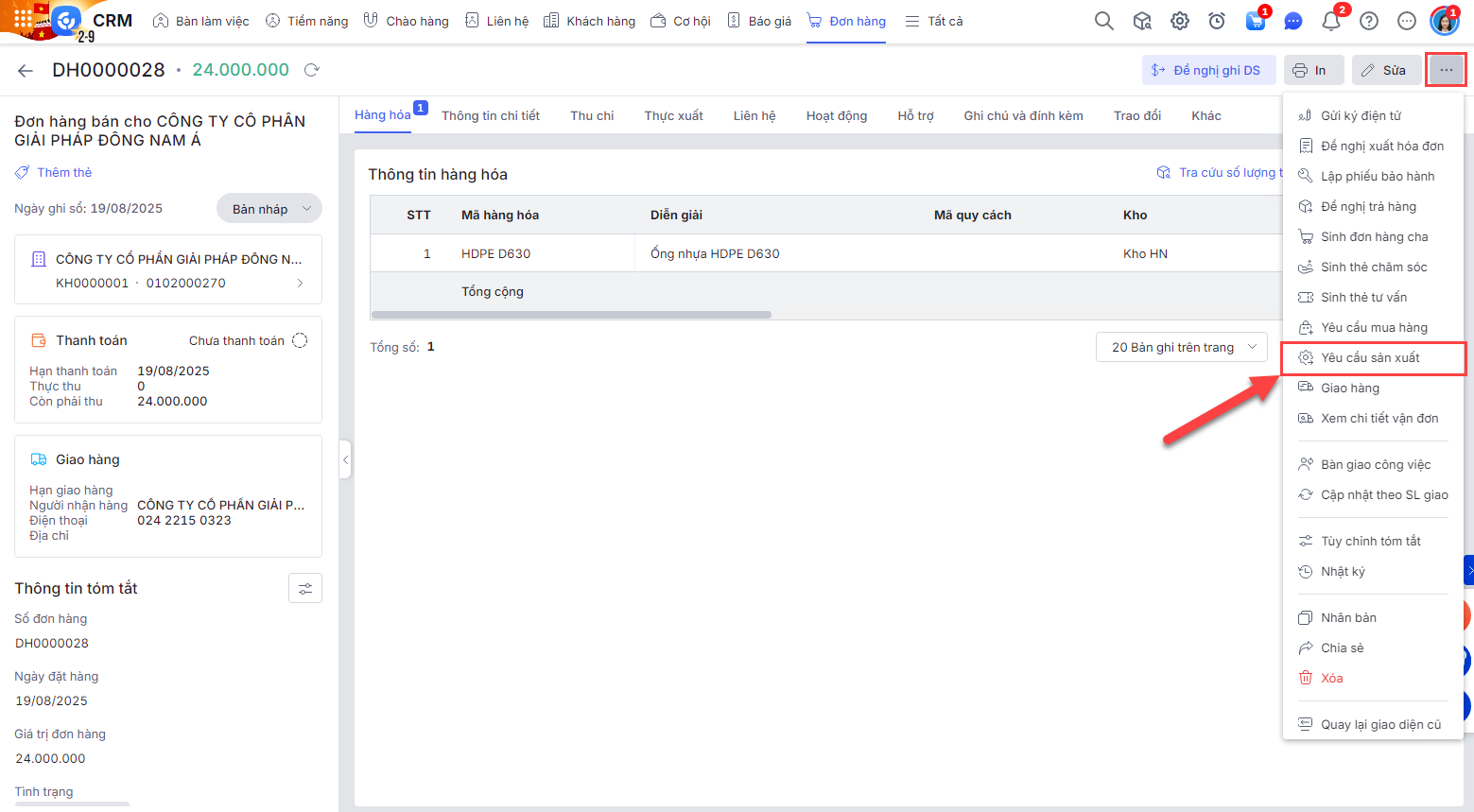Open the notifications bell icon
The image size is (1474, 812).
coord(1330,21)
